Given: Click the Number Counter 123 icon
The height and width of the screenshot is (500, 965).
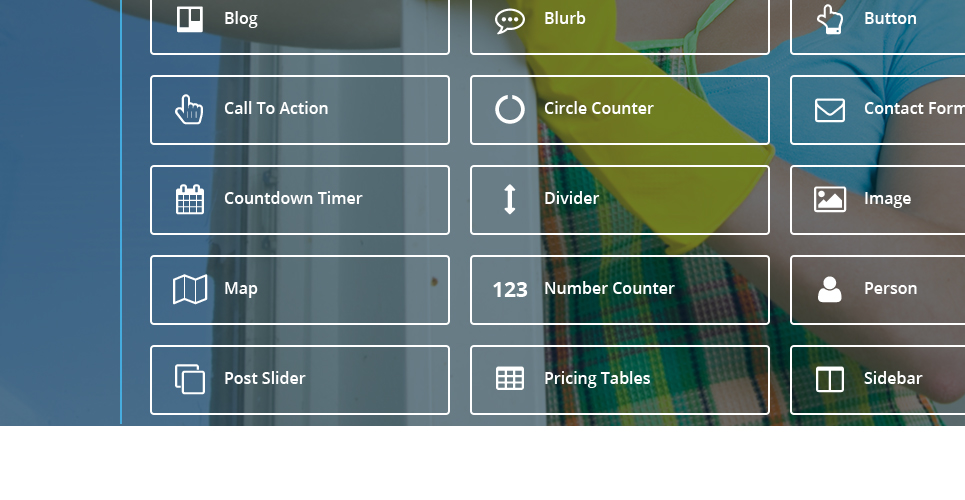Looking at the screenshot, I should click(x=510, y=289).
